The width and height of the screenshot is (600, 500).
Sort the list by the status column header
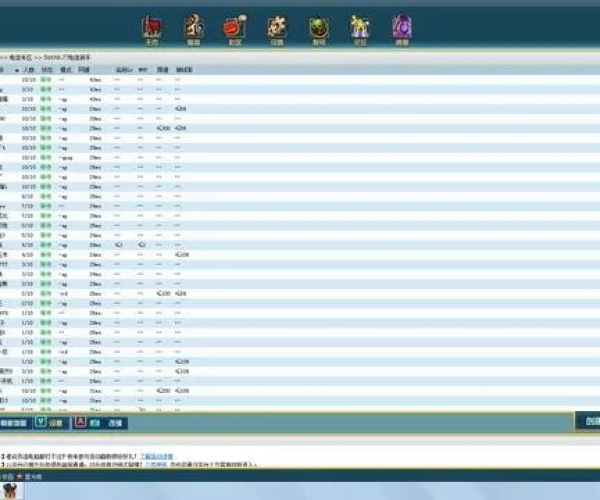[46, 70]
